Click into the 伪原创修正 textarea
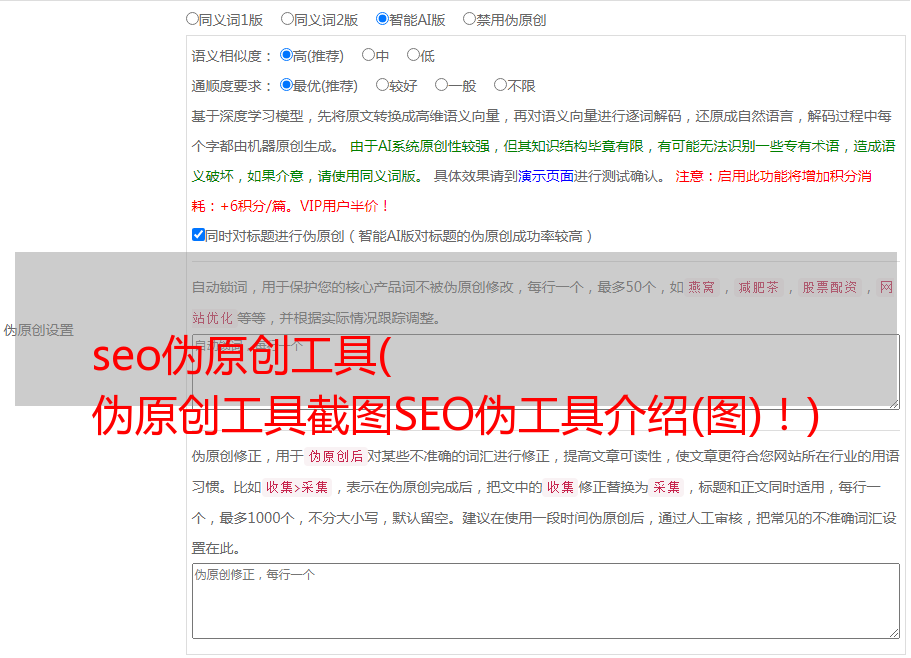The image size is (911, 658). click(x=546, y=601)
